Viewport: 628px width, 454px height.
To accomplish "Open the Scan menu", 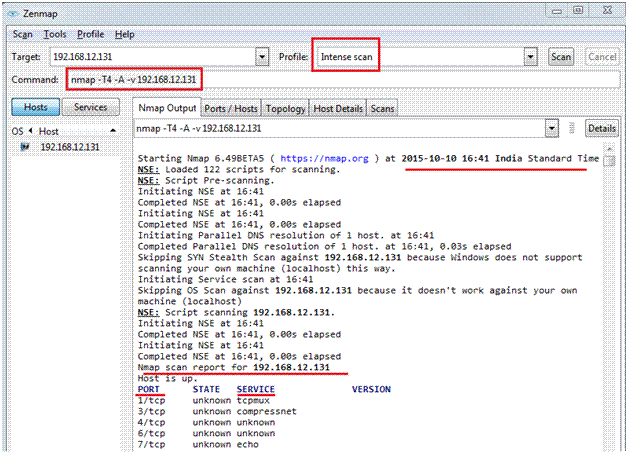I will 22,34.
